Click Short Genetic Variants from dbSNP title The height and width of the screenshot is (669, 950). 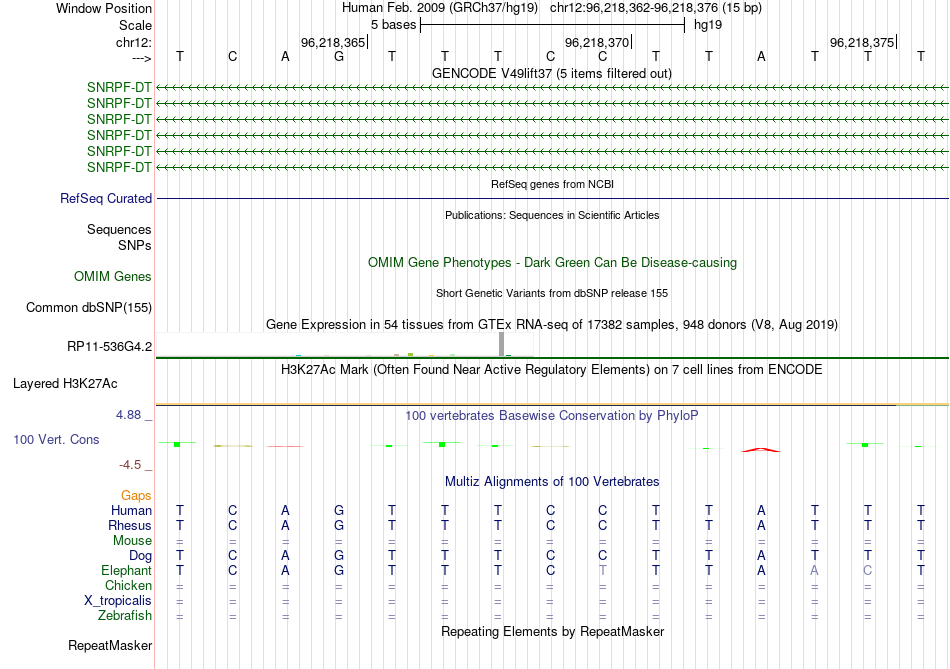pyautogui.click(x=552, y=293)
